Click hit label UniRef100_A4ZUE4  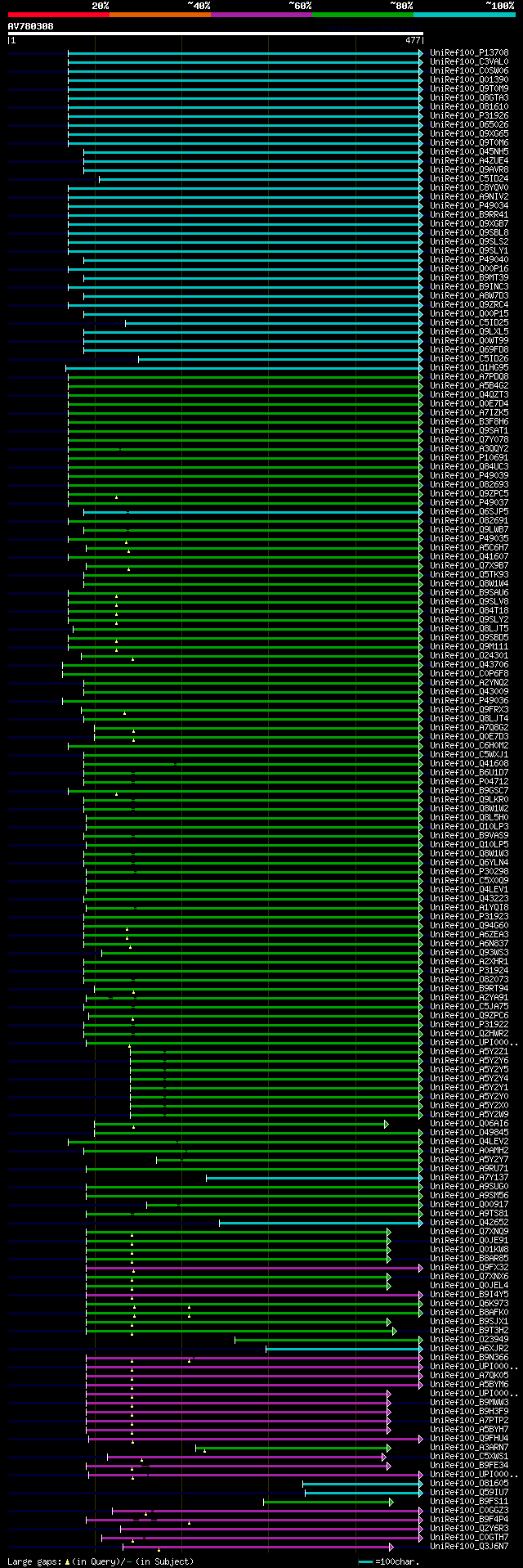[x=469, y=161]
